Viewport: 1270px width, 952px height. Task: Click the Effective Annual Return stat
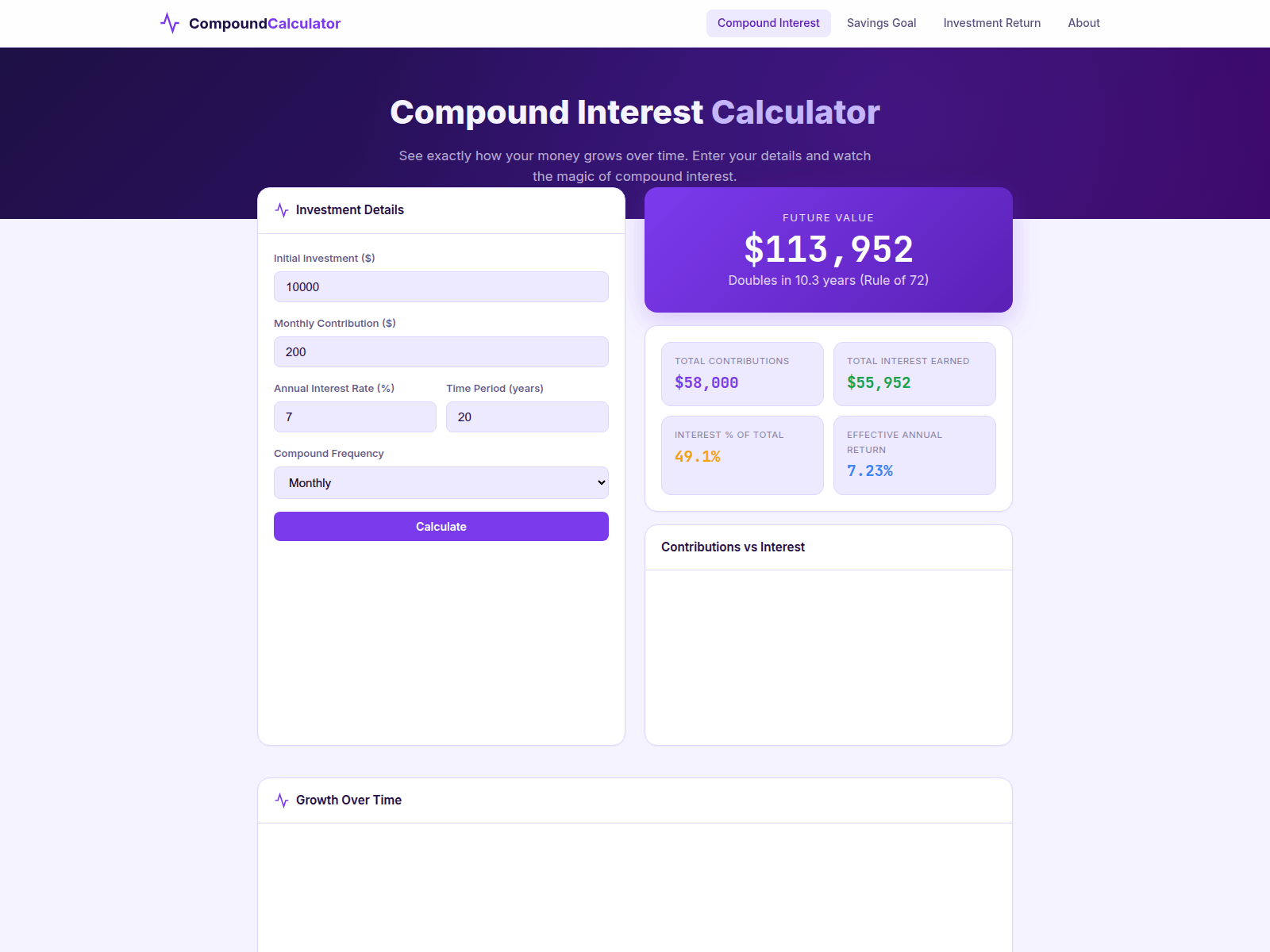(869, 470)
